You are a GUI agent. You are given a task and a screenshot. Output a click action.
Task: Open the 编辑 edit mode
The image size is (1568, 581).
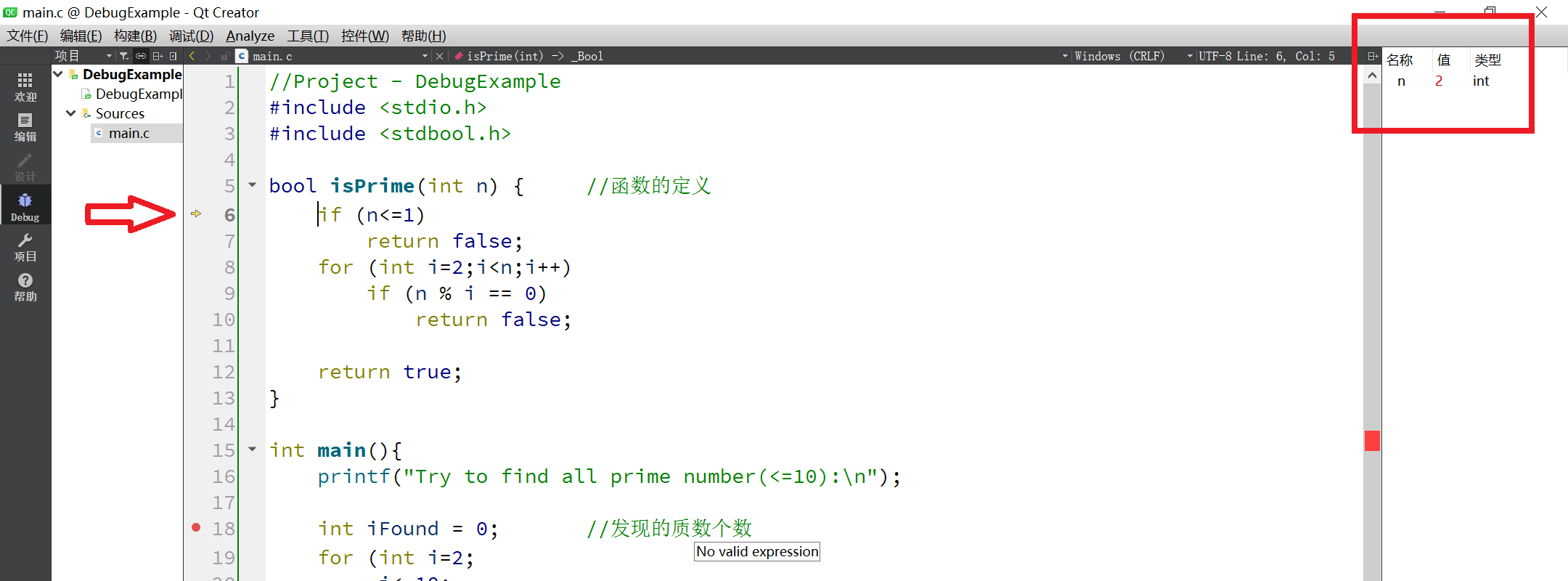pyautogui.click(x=25, y=126)
